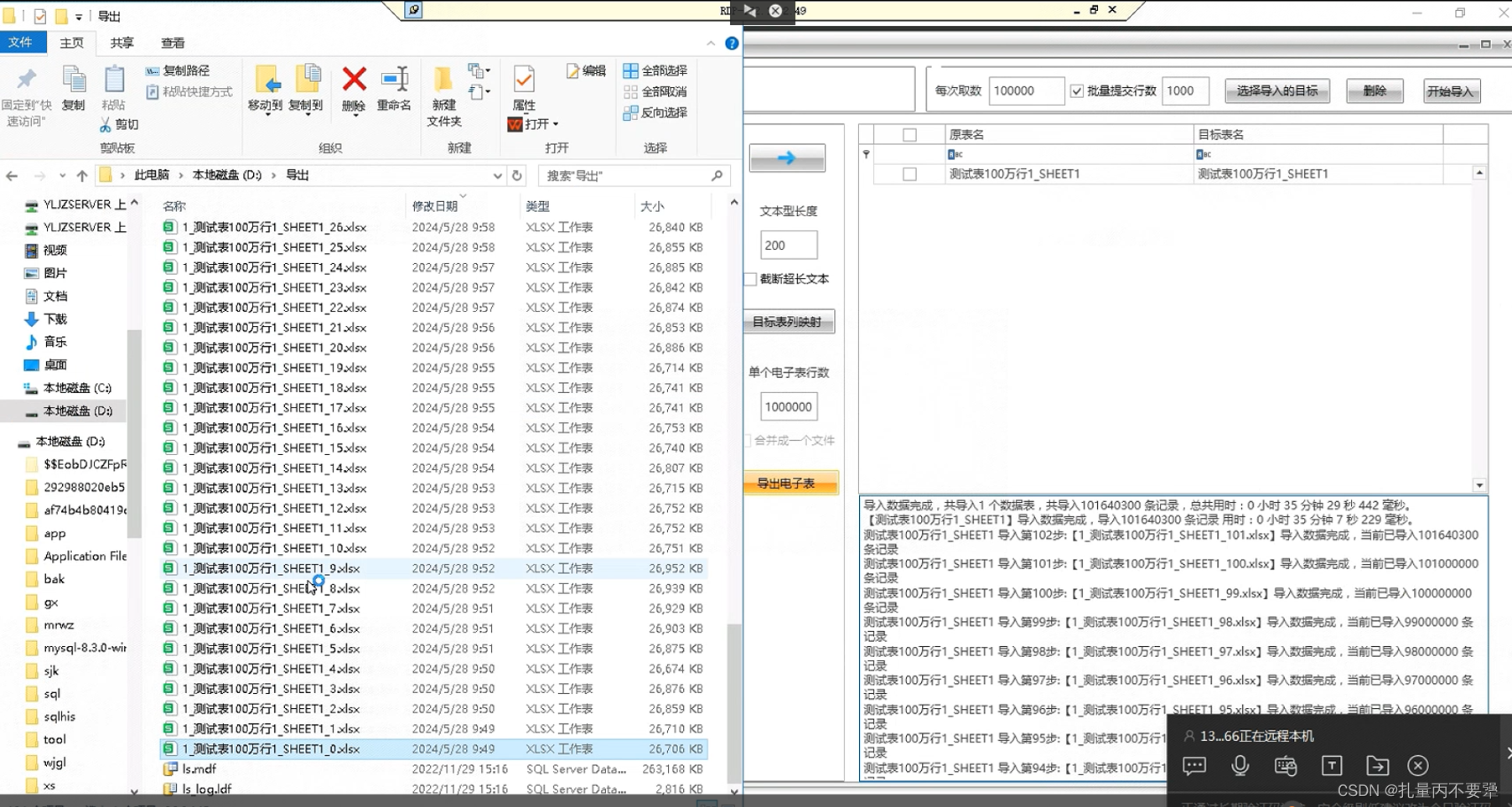Click the chat bubble icon on remote toolbar
The image size is (1512, 807).
pos(1194,765)
